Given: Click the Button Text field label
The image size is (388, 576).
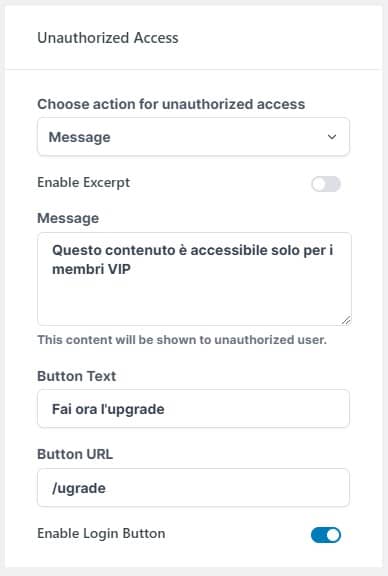Looking at the screenshot, I should [x=76, y=376].
